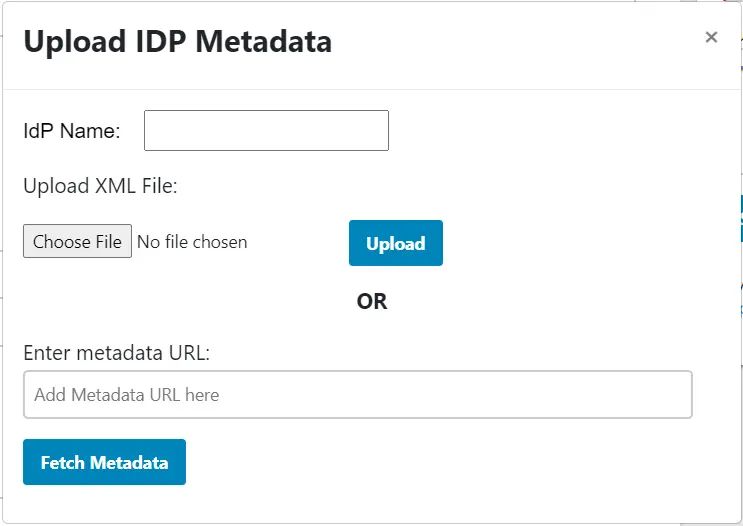743x526 pixels.
Task: Open the Choose File picker
Action: point(77,242)
